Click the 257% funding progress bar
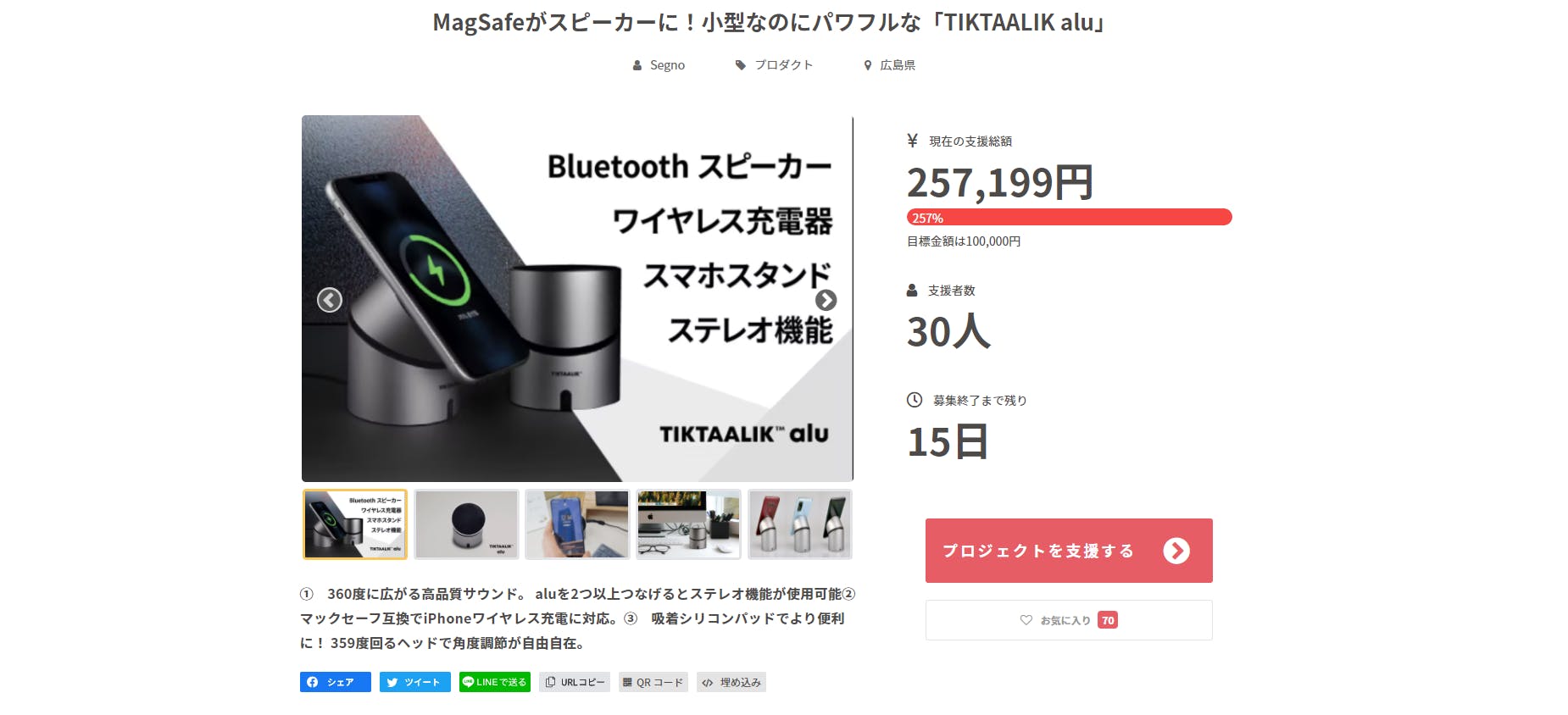Image resolution: width=1568 pixels, height=715 pixels. coord(1069,218)
